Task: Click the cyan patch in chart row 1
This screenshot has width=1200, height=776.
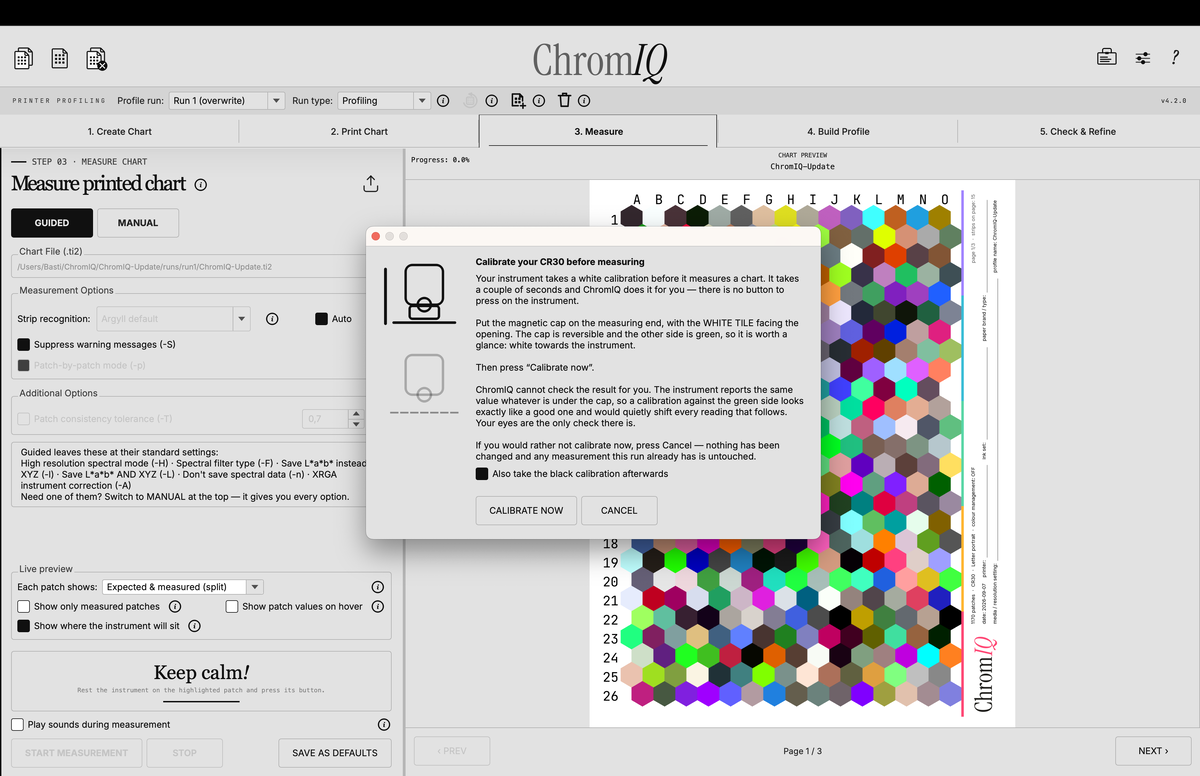Action: pos(871,217)
